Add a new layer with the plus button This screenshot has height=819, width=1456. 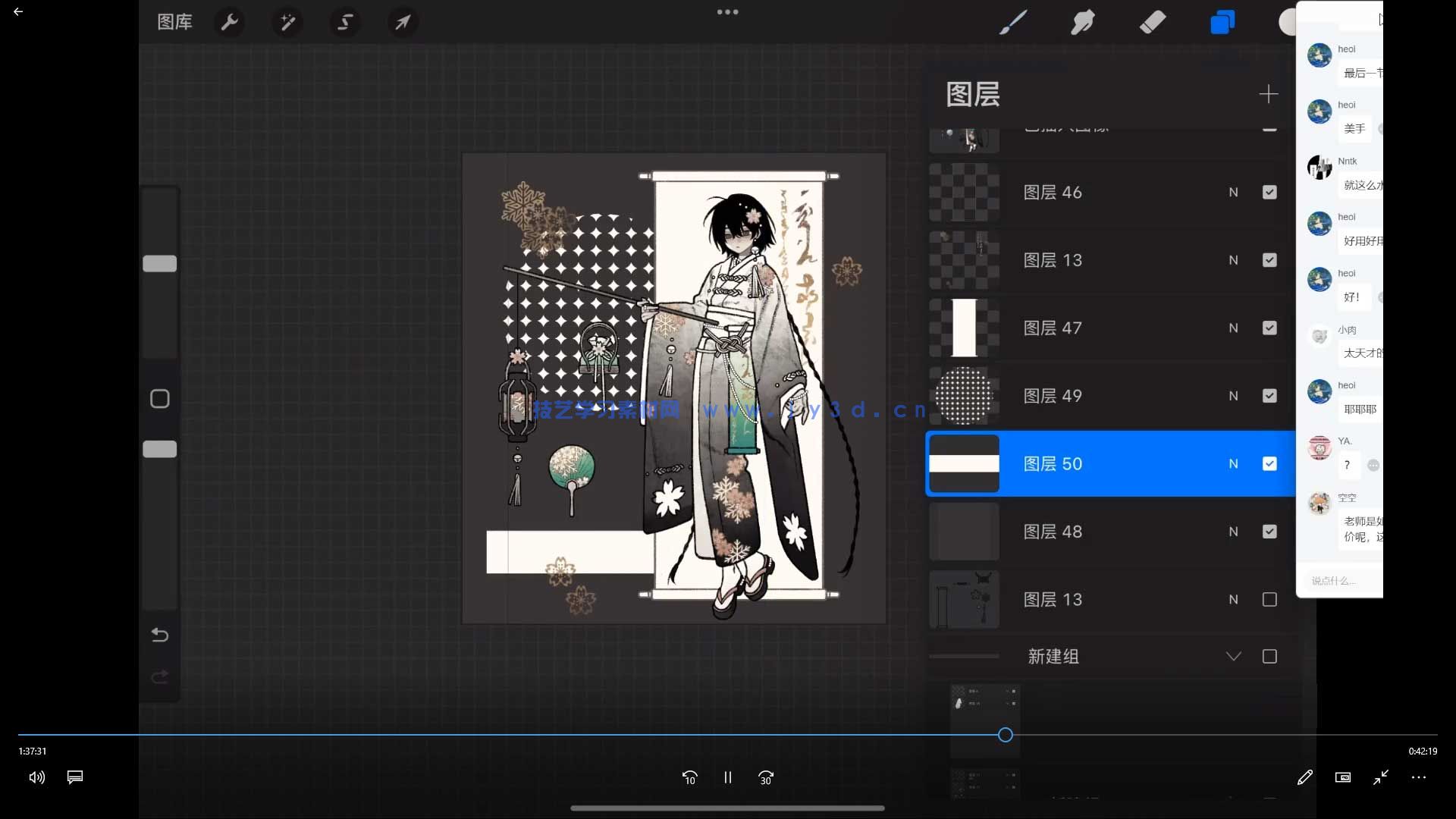pos(1269,94)
